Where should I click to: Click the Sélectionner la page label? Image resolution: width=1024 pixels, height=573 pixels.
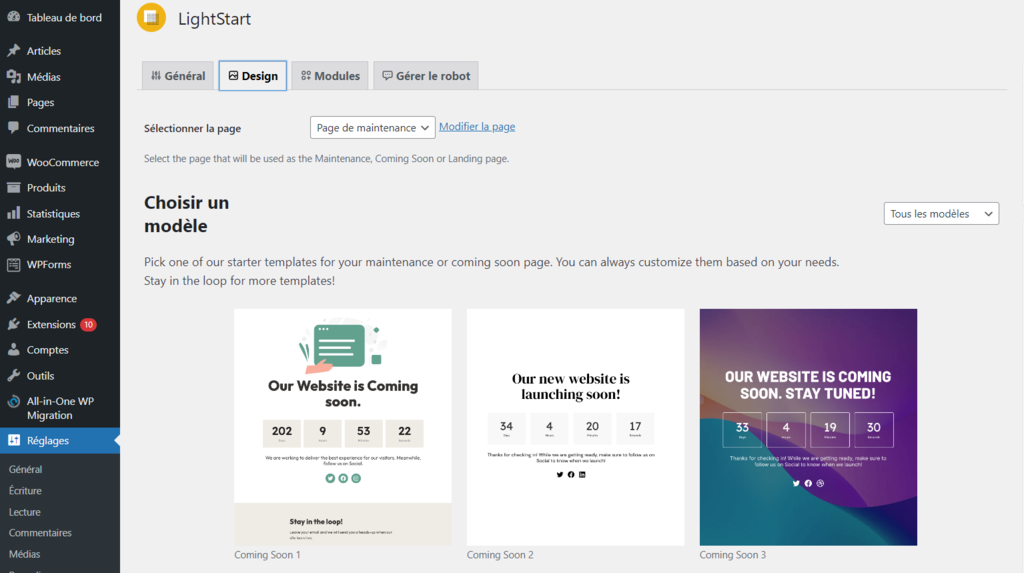click(x=193, y=128)
